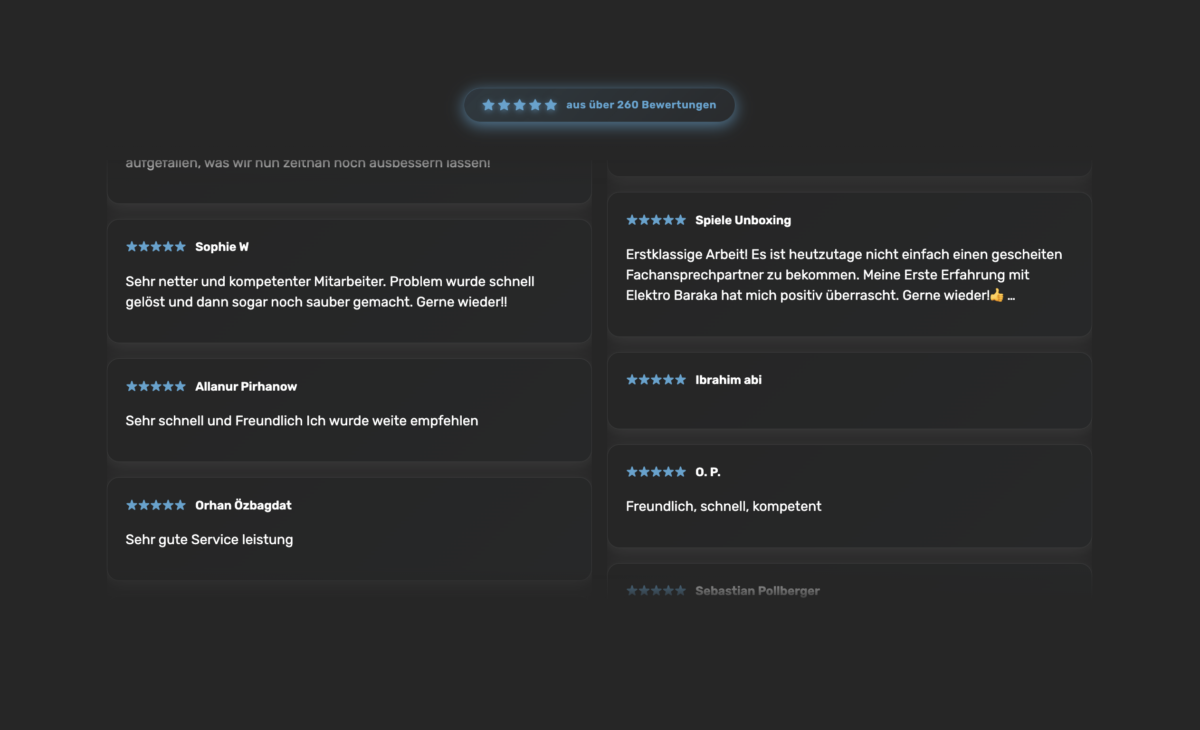This screenshot has height=730, width=1200.
Task: Click reviewer name Allanur Pirhanow
Action: click(x=246, y=387)
